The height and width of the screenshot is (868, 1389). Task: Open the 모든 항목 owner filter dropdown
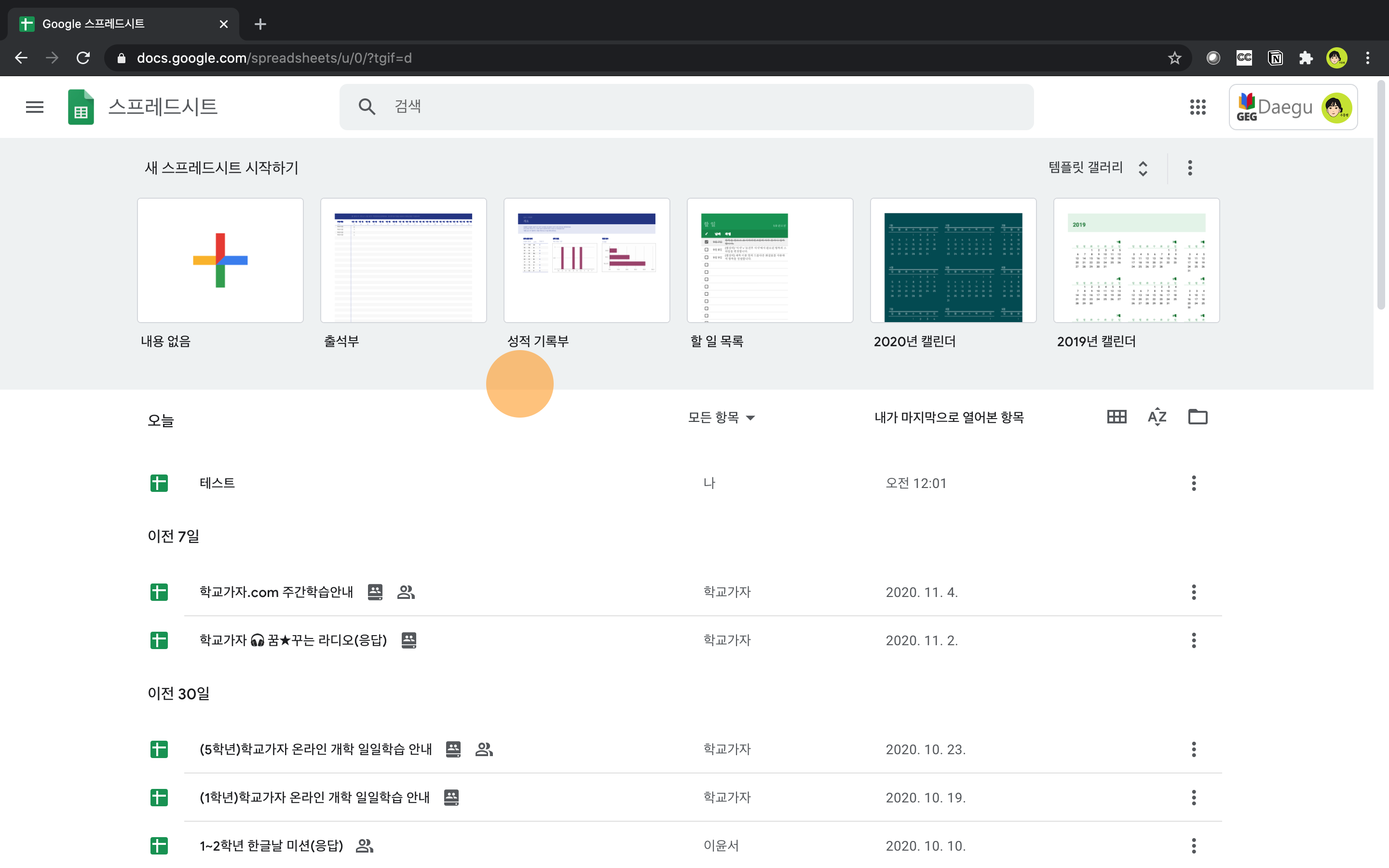(721, 417)
